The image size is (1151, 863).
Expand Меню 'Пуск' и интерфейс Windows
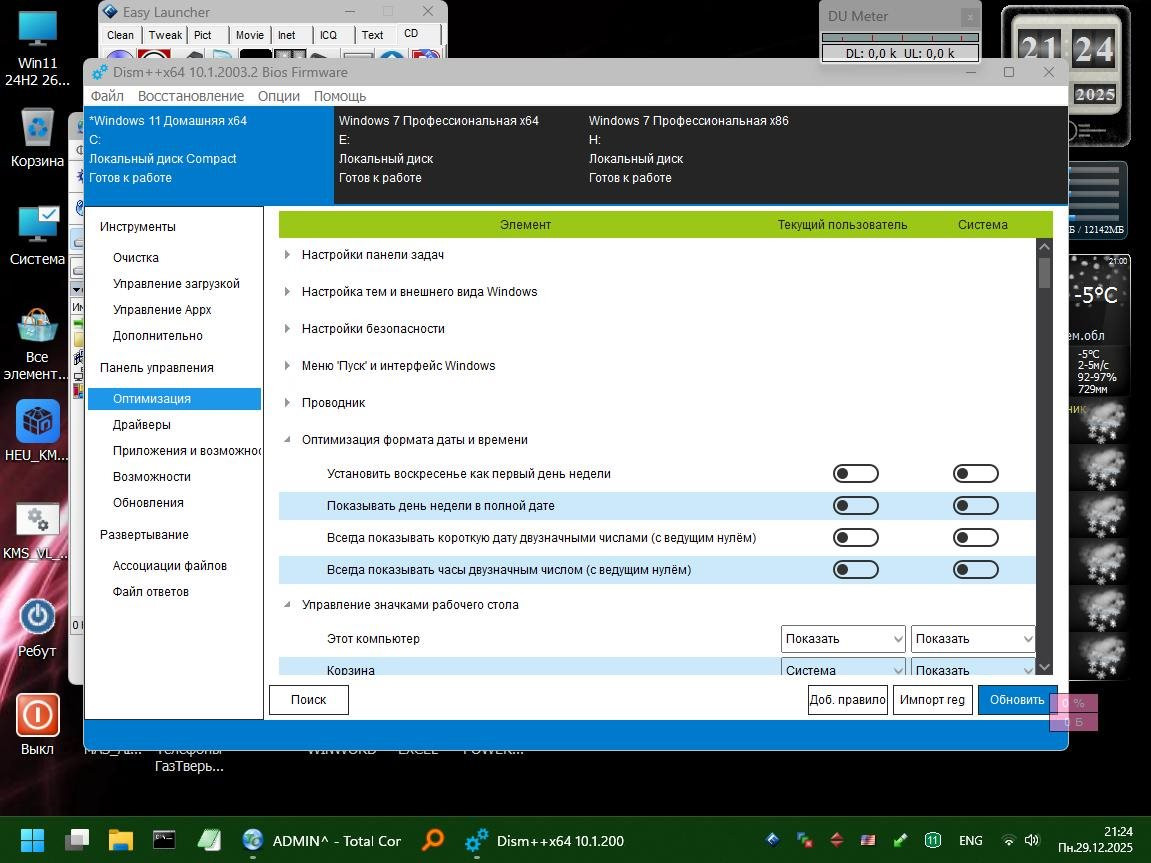(287, 365)
